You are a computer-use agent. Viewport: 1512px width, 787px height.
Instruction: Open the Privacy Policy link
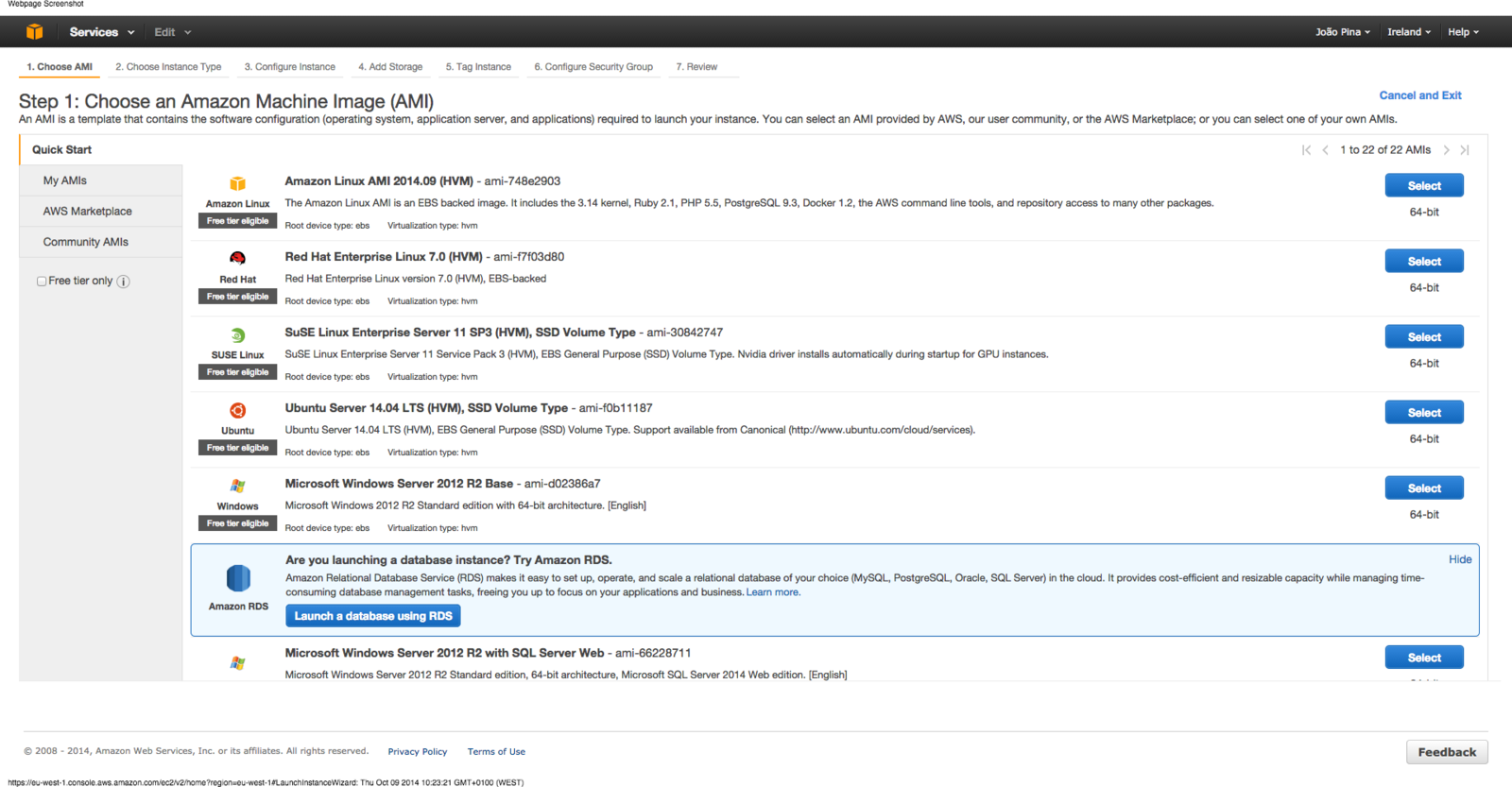(417, 752)
